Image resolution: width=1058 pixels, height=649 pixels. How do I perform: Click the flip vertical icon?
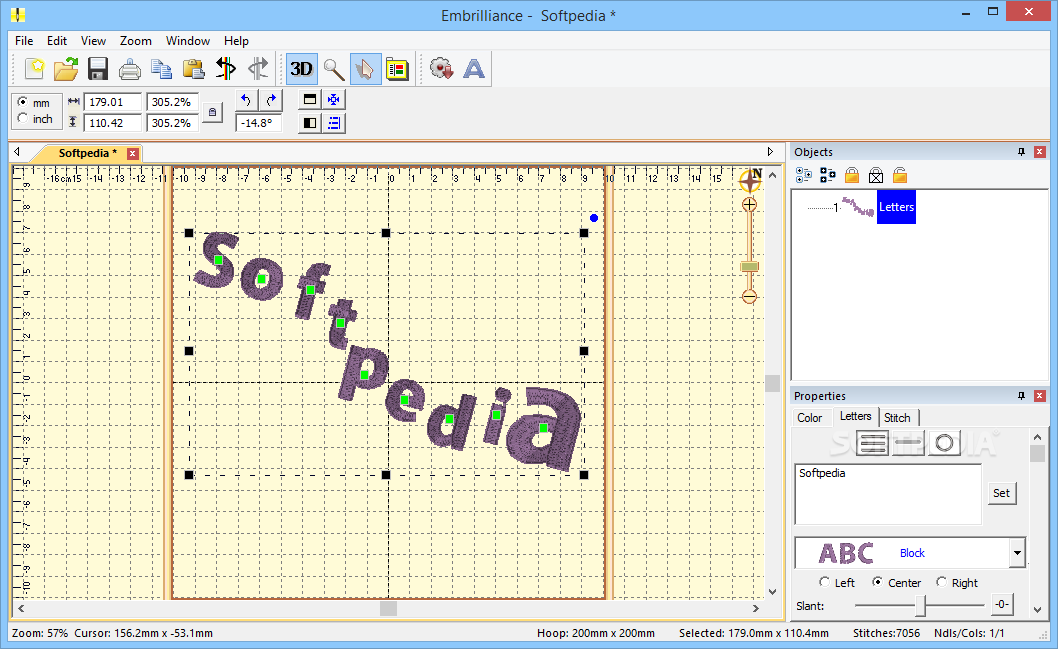pos(310,100)
